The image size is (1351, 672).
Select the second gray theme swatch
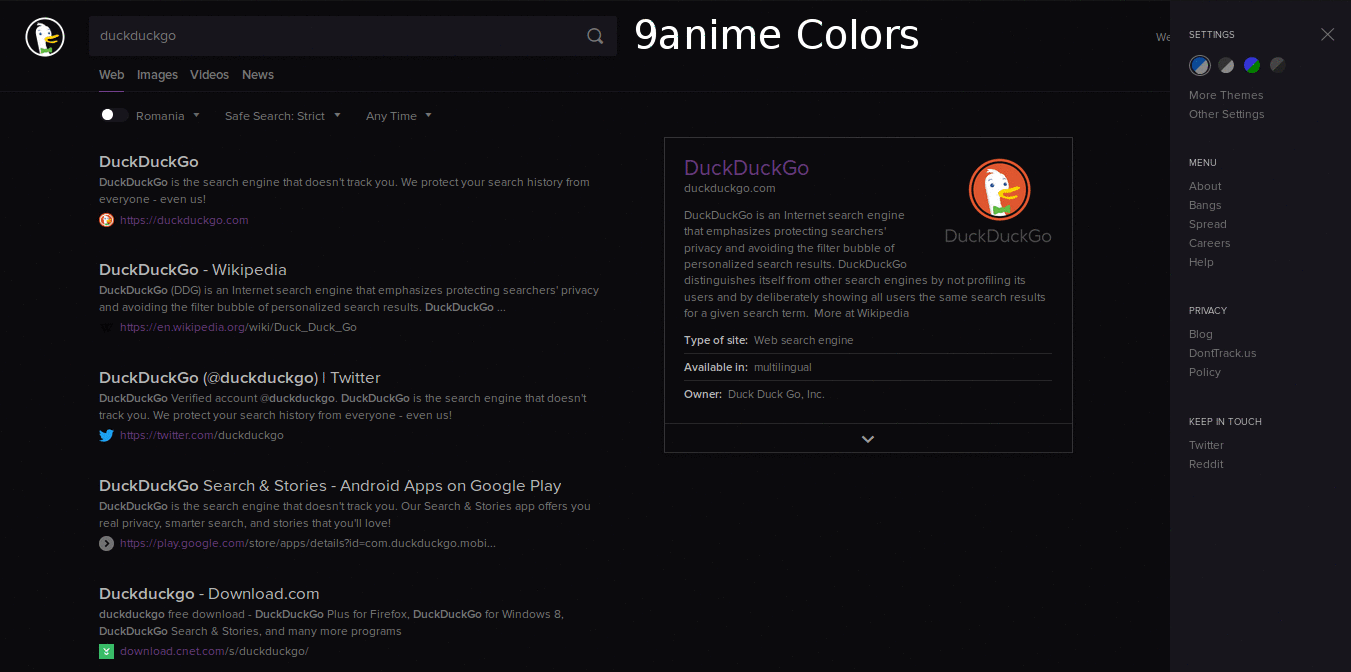[x=1226, y=65]
